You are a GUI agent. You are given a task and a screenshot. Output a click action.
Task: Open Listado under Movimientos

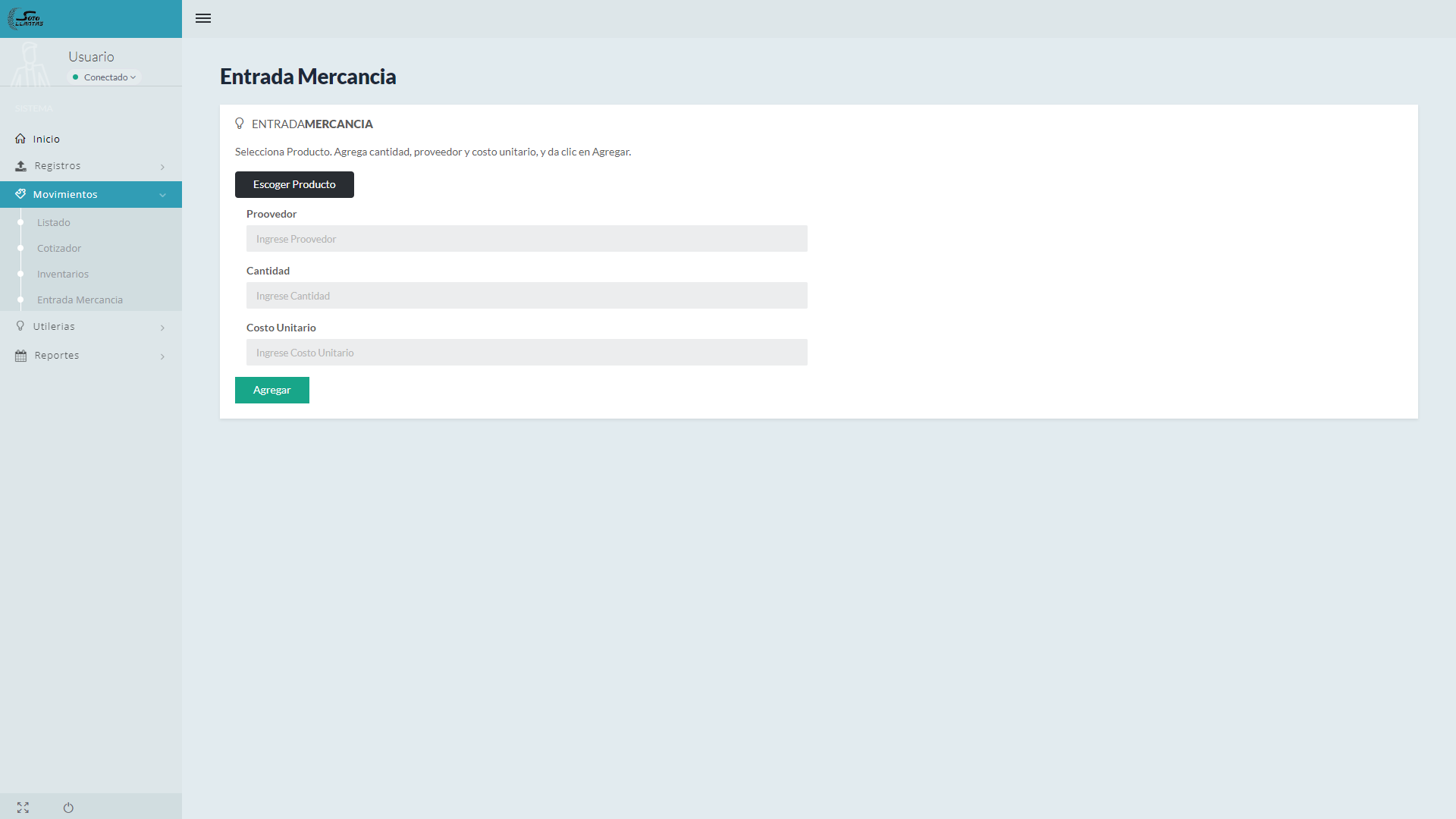[x=53, y=222]
